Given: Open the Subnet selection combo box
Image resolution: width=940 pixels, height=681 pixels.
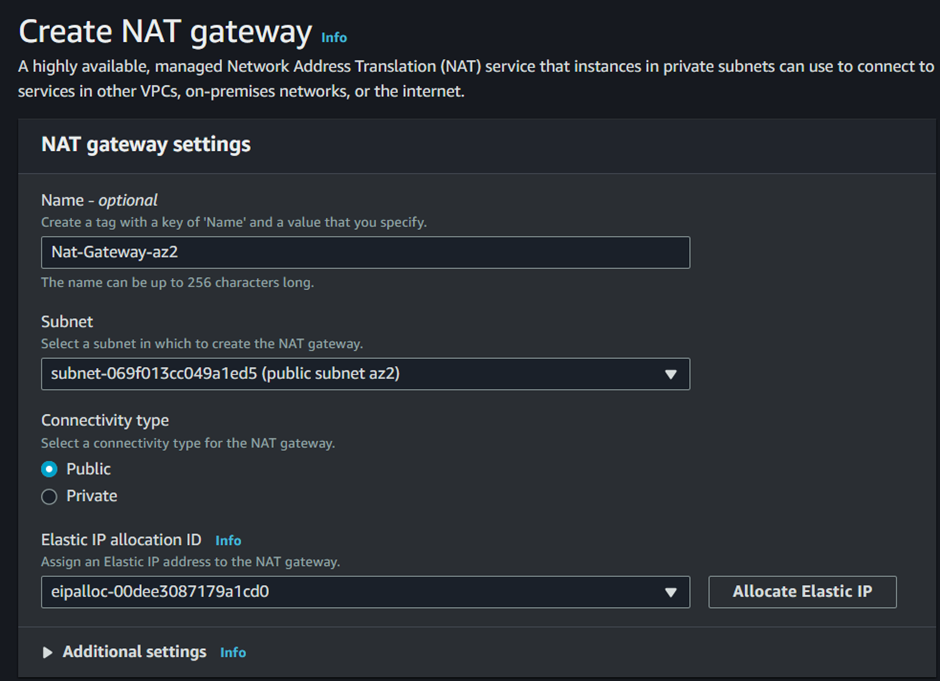Looking at the screenshot, I should coord(365,374).
